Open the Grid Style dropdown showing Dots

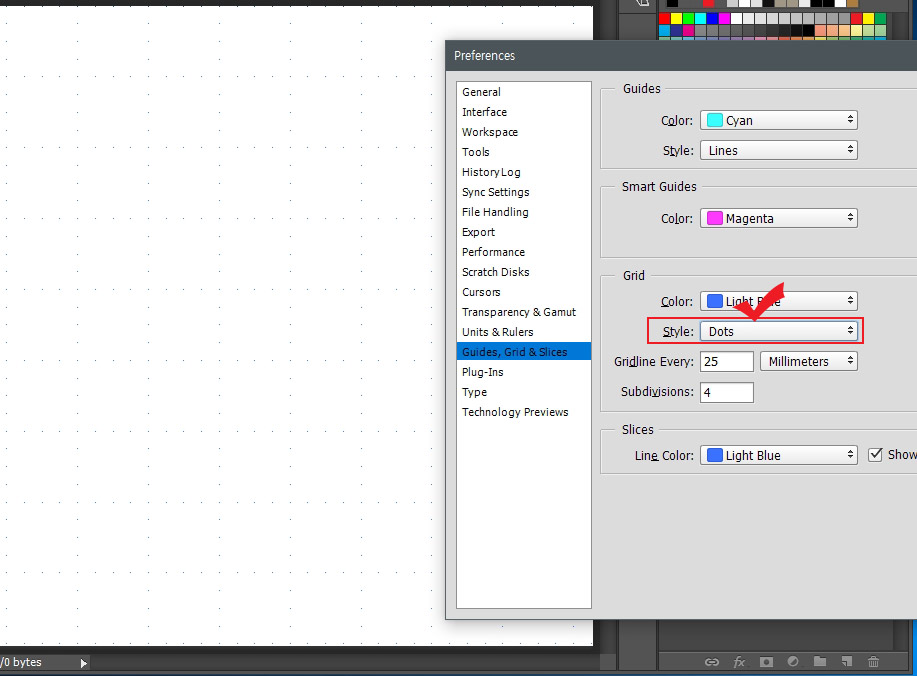coord(778,331)
